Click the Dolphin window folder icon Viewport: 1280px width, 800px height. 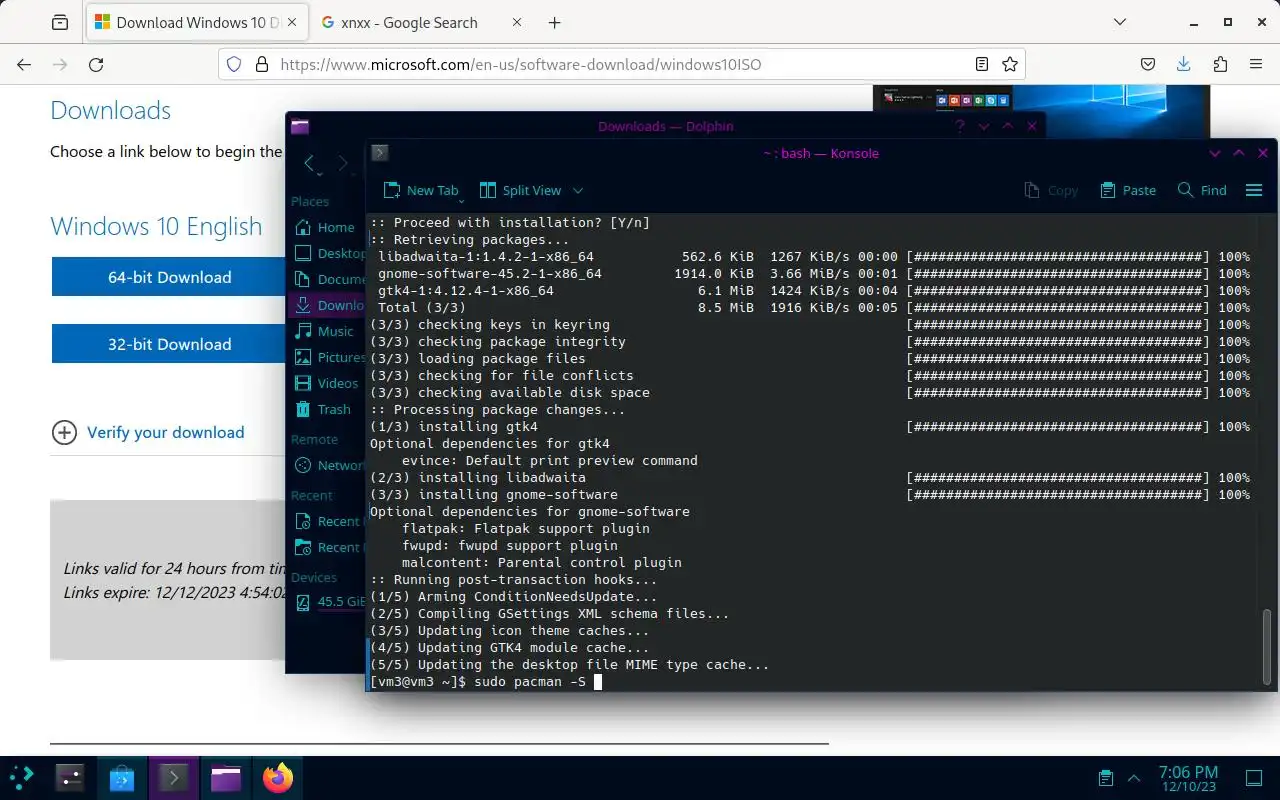[300, 126]
